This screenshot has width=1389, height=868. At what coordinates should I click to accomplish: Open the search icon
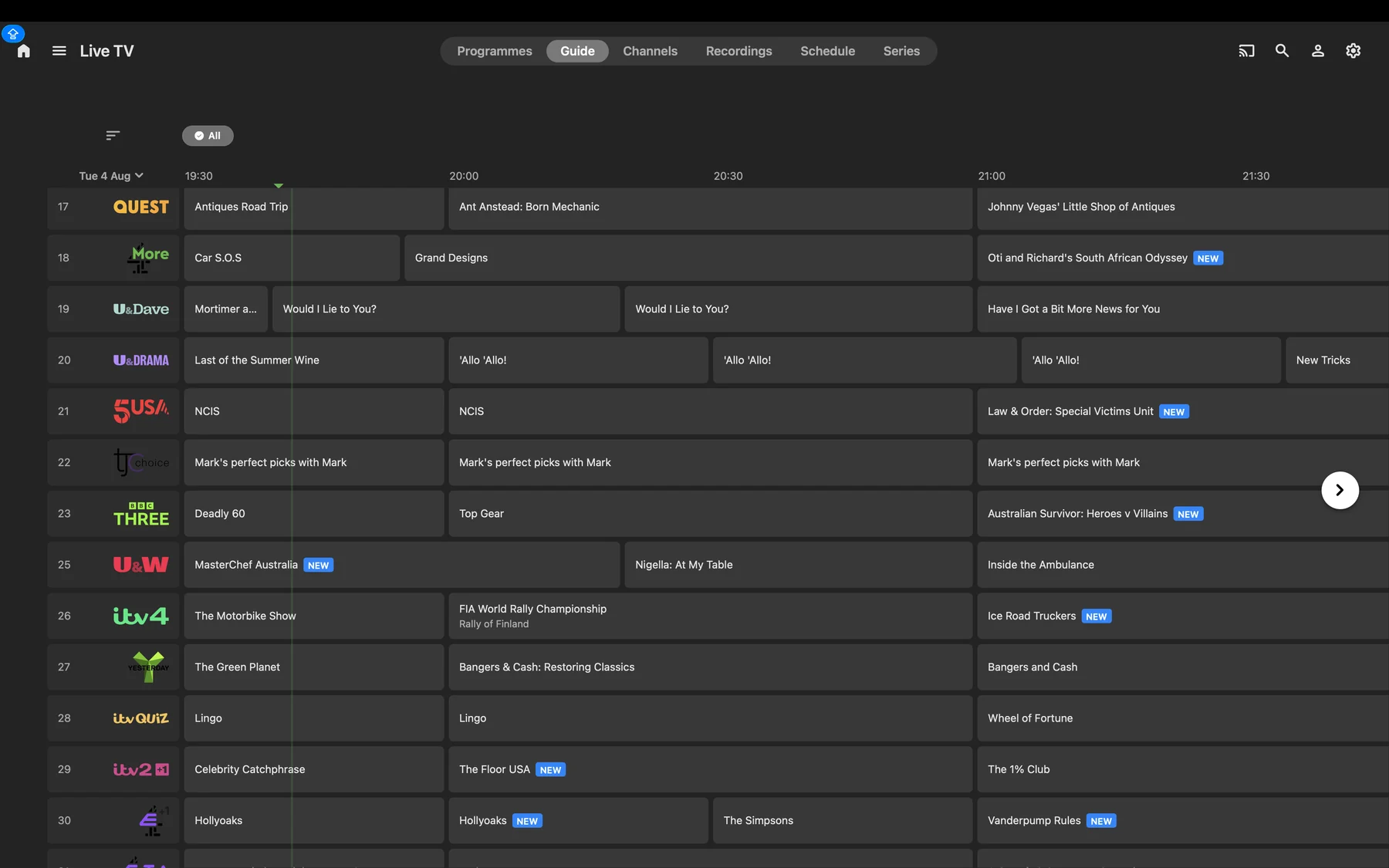click(1282, 51)
